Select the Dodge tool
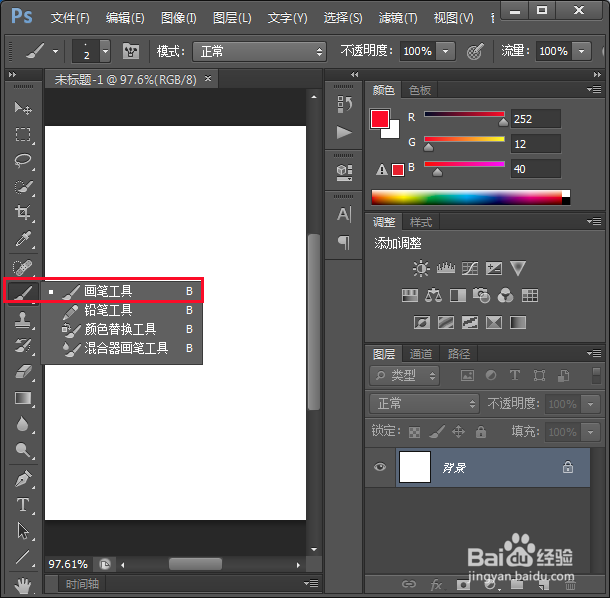The width and height of the screenshot is (610, 598). 23,450
